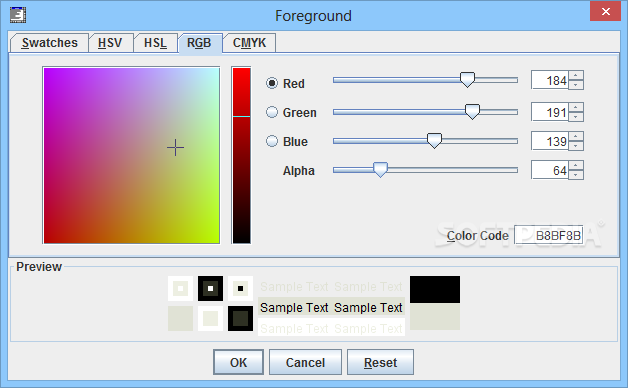Click the Alpha value field showing 64

pos(550,170)
